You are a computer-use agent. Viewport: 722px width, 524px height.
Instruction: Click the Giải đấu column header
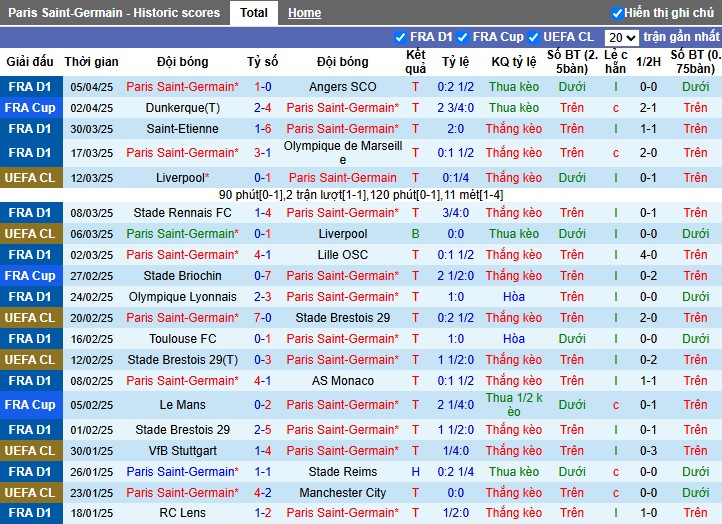tap(30, 62)
